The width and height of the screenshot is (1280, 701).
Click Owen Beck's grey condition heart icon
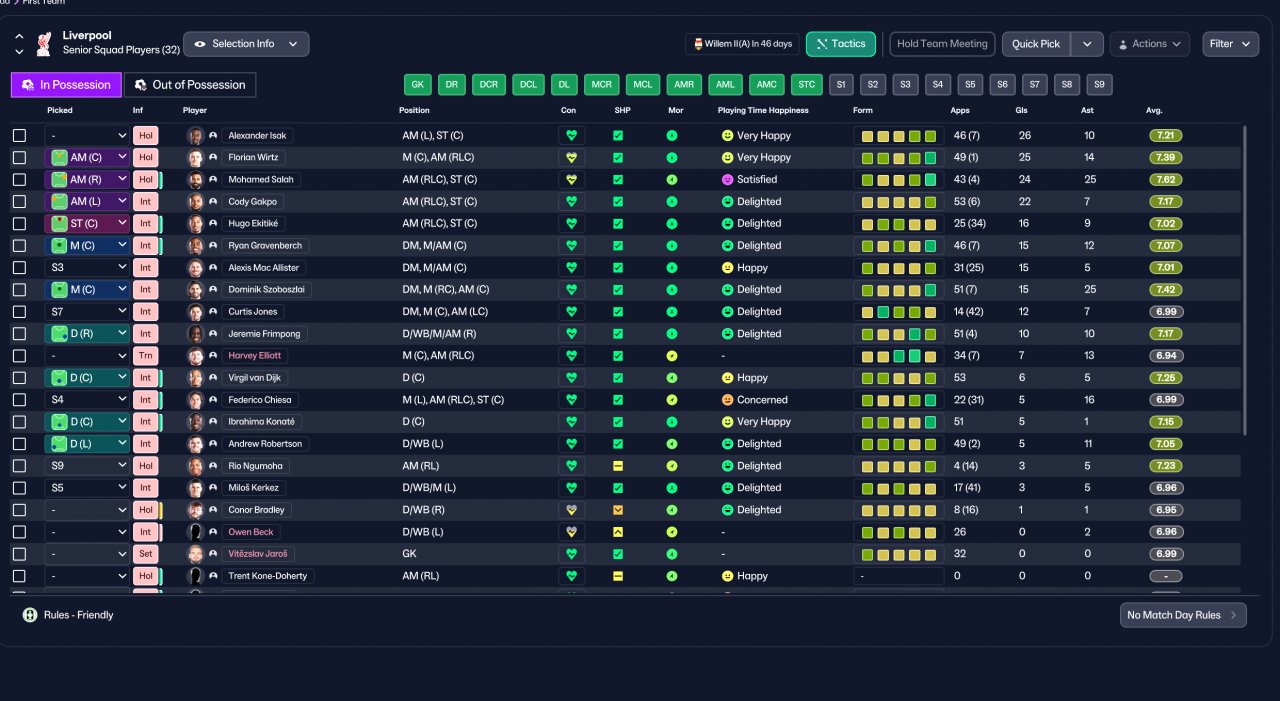point(572,532)
